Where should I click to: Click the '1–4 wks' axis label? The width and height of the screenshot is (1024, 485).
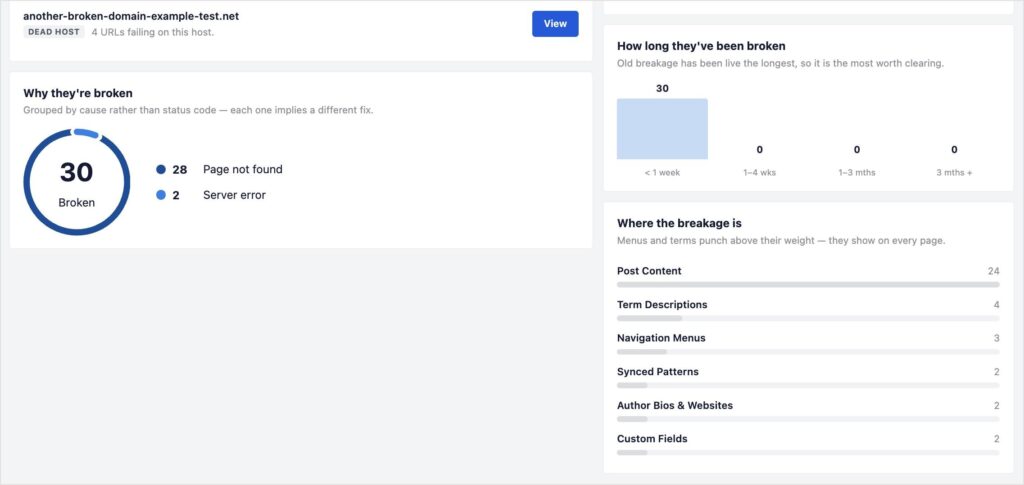click(760, 173)
